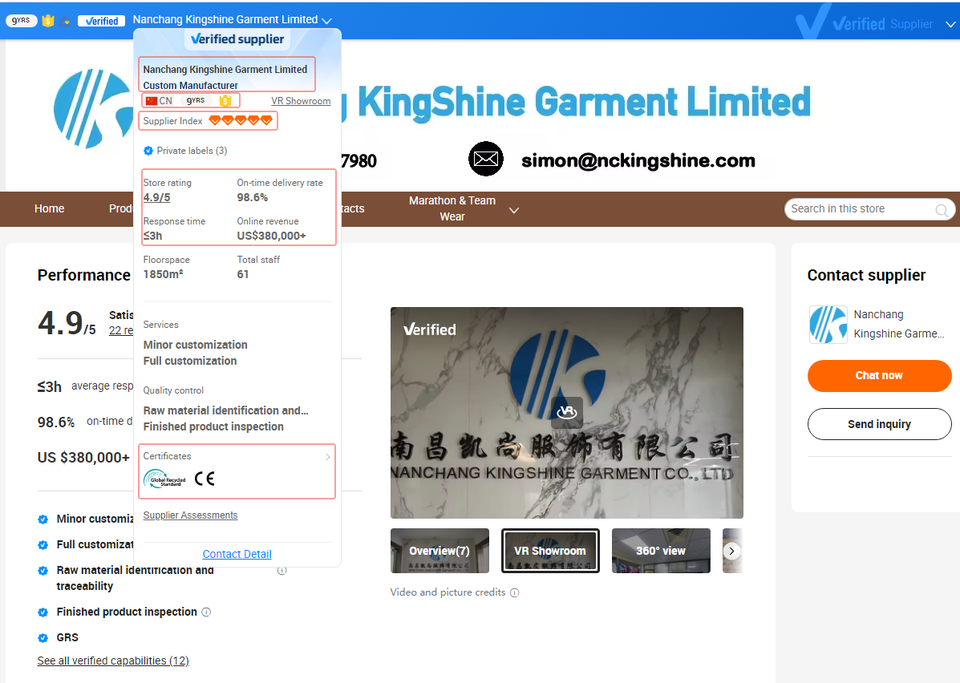Click next arrow in thumbnail carousel
The height and width of the screenshot is (683, 960).
732,551
